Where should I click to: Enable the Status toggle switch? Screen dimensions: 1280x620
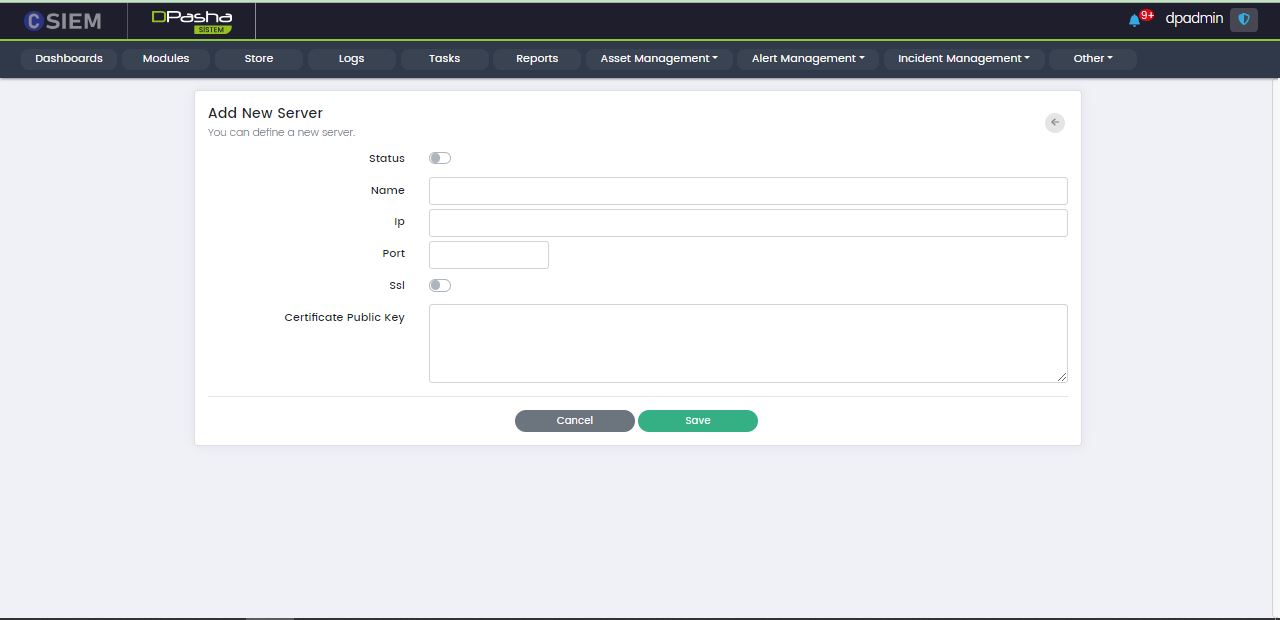pyautogui.click(x=440, y=158)
